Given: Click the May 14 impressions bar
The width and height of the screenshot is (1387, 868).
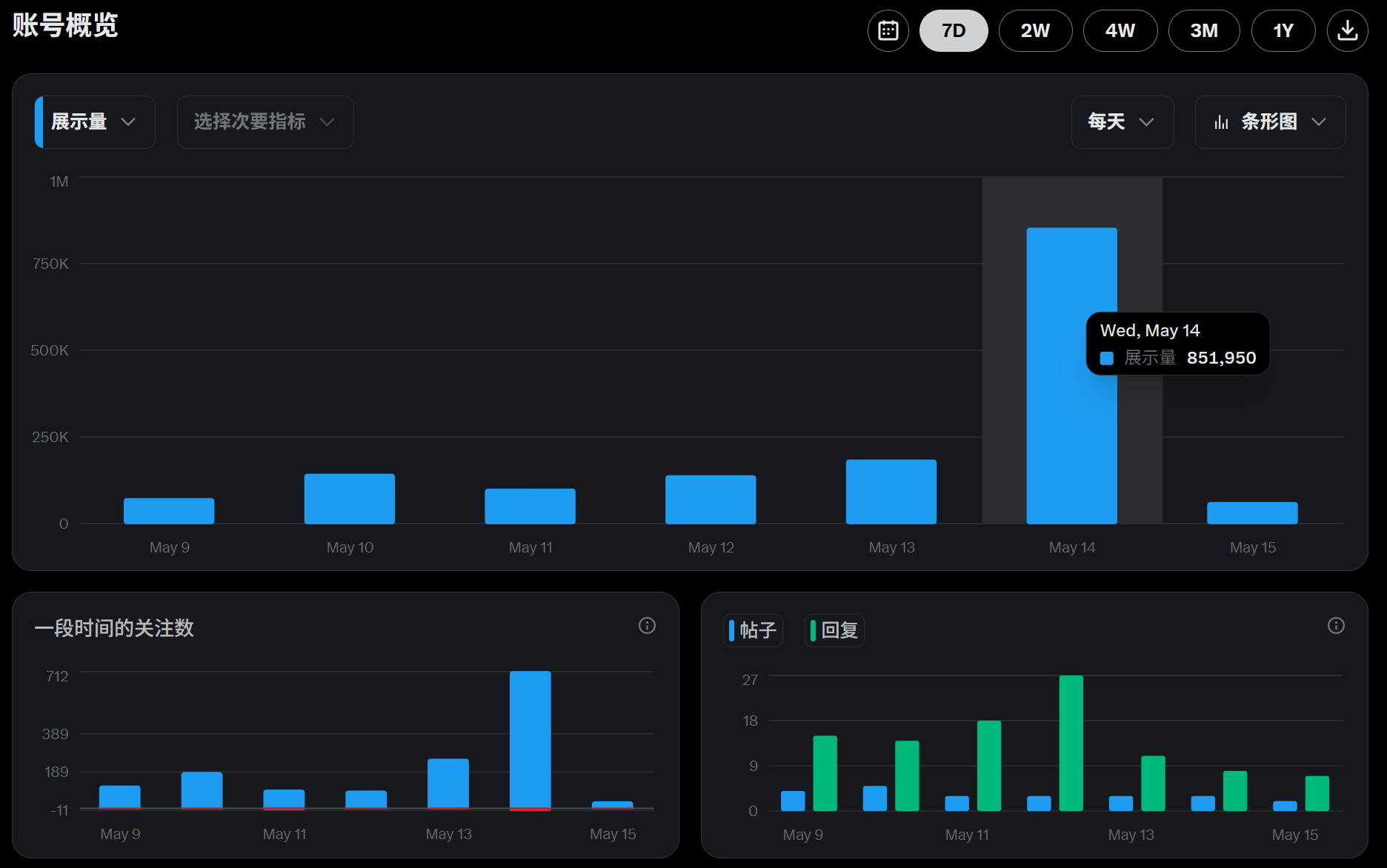Looking at the screenshot, I should click(x=1071, y=415).
